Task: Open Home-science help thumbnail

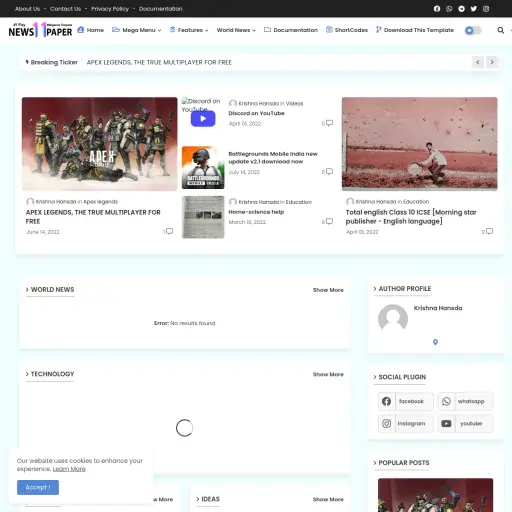Action: click(x=203, y=217)
